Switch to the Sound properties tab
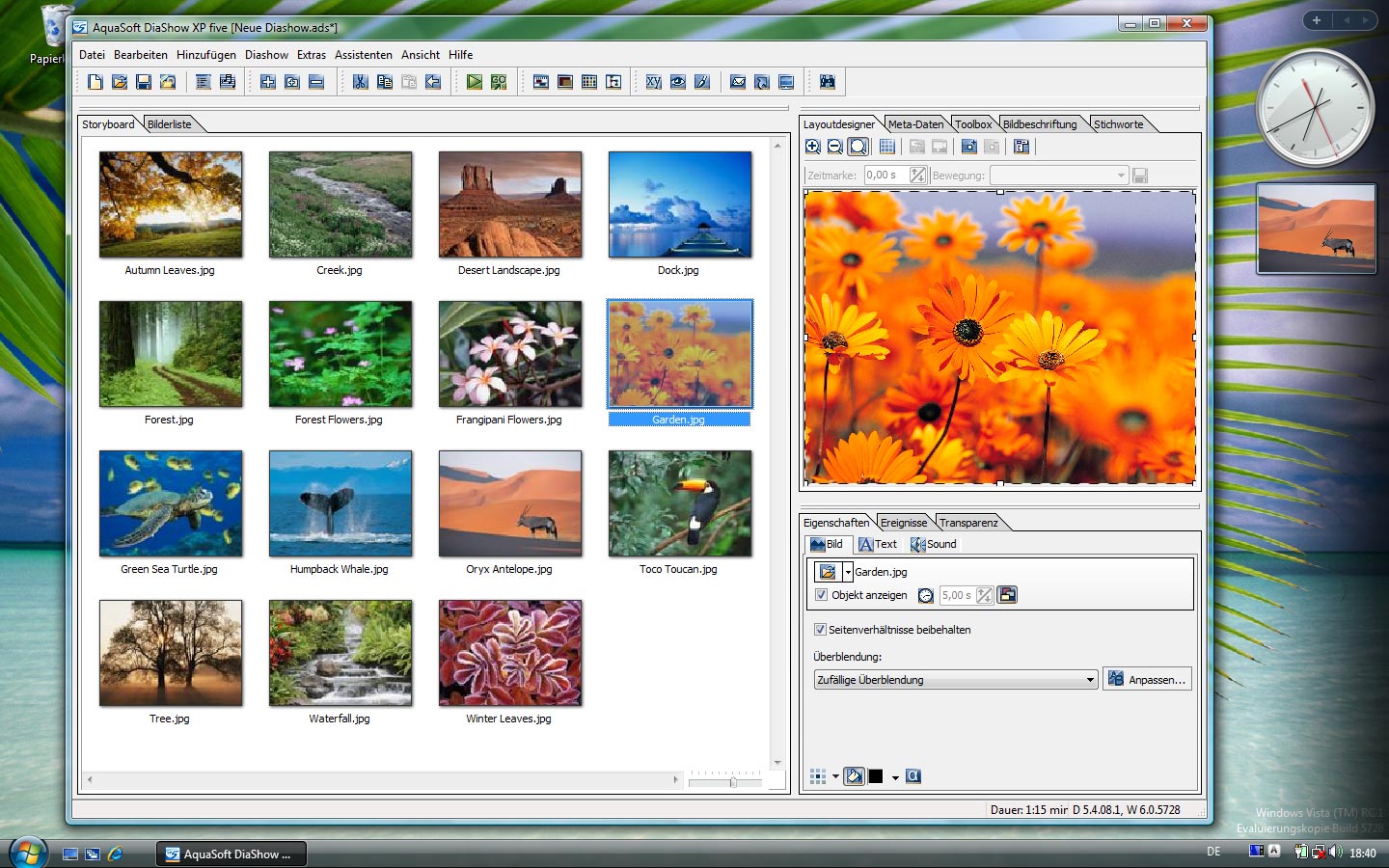 tap(934, 544)
